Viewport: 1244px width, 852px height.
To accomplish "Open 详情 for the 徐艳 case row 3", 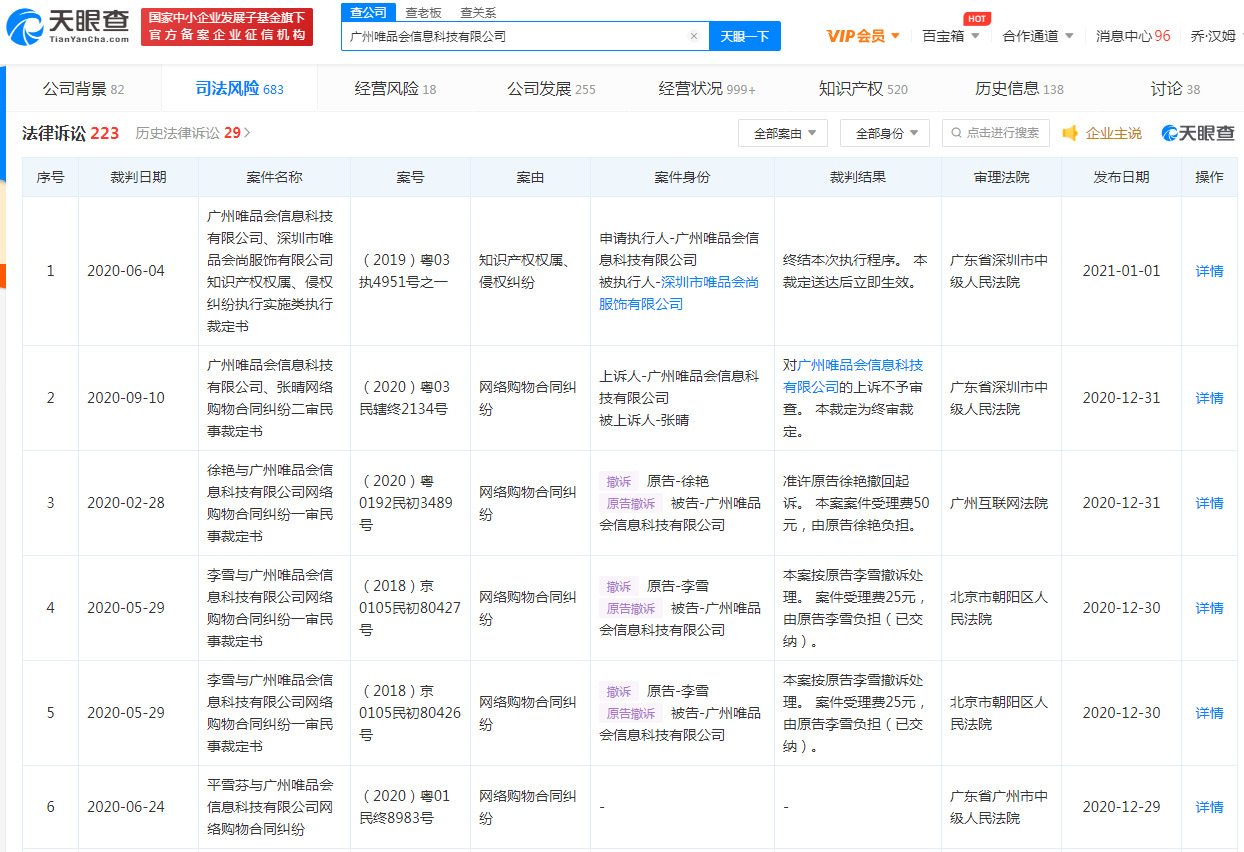I will coord(1209,503).
